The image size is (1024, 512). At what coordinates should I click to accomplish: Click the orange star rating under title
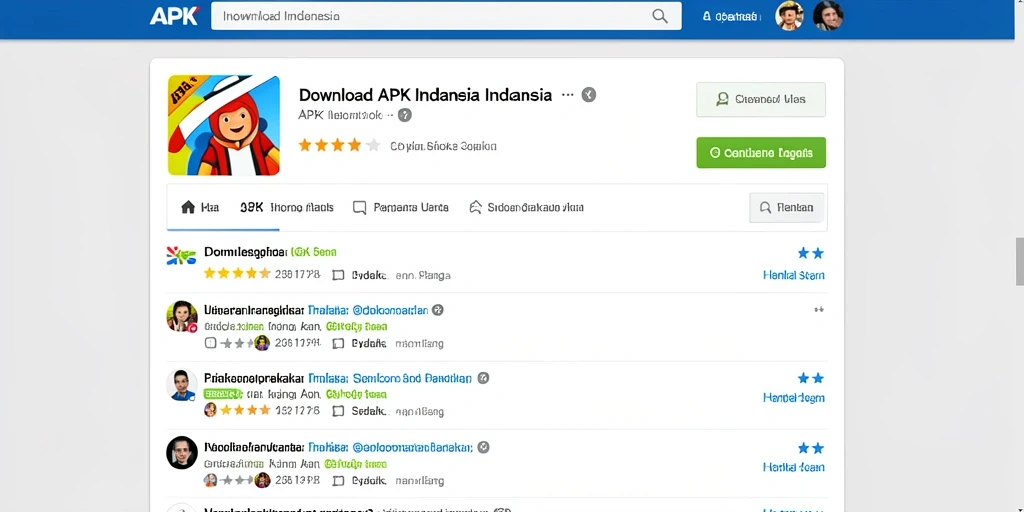[339, 145]
